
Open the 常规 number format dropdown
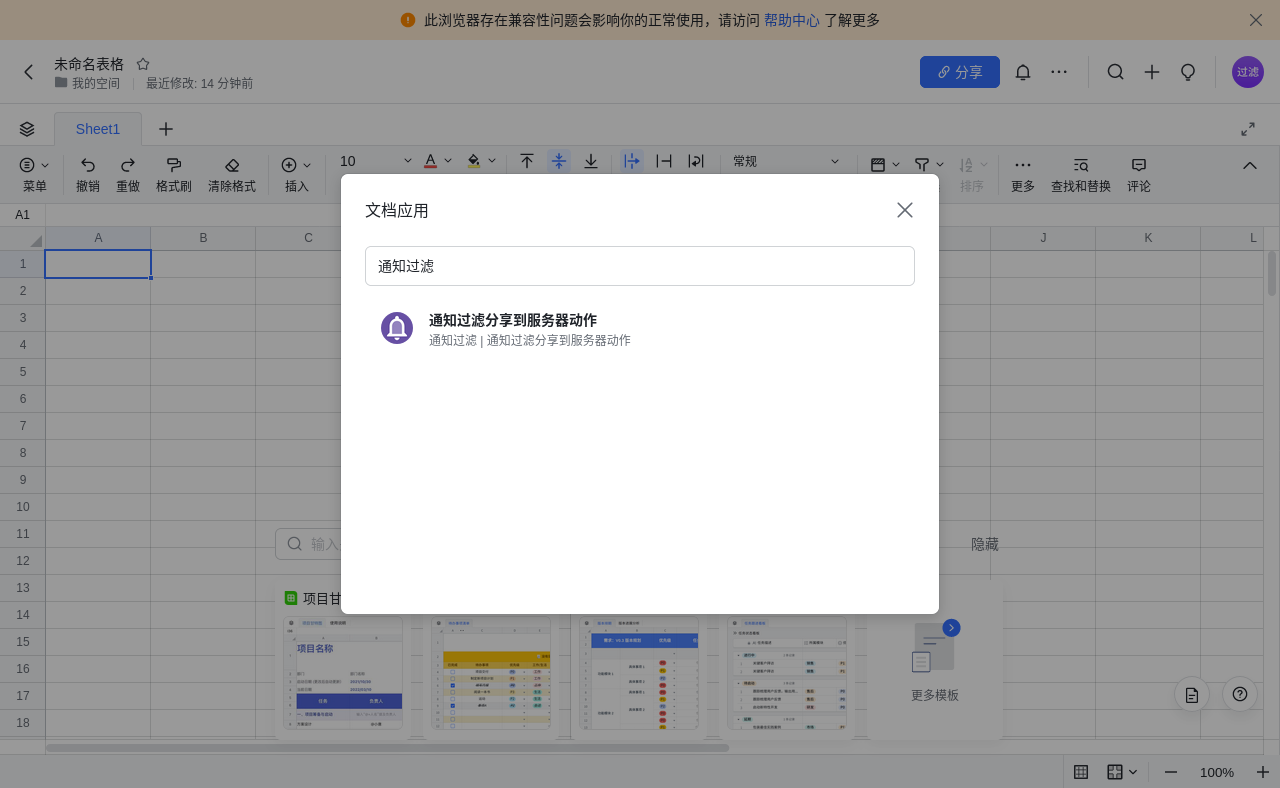[787, 161]
